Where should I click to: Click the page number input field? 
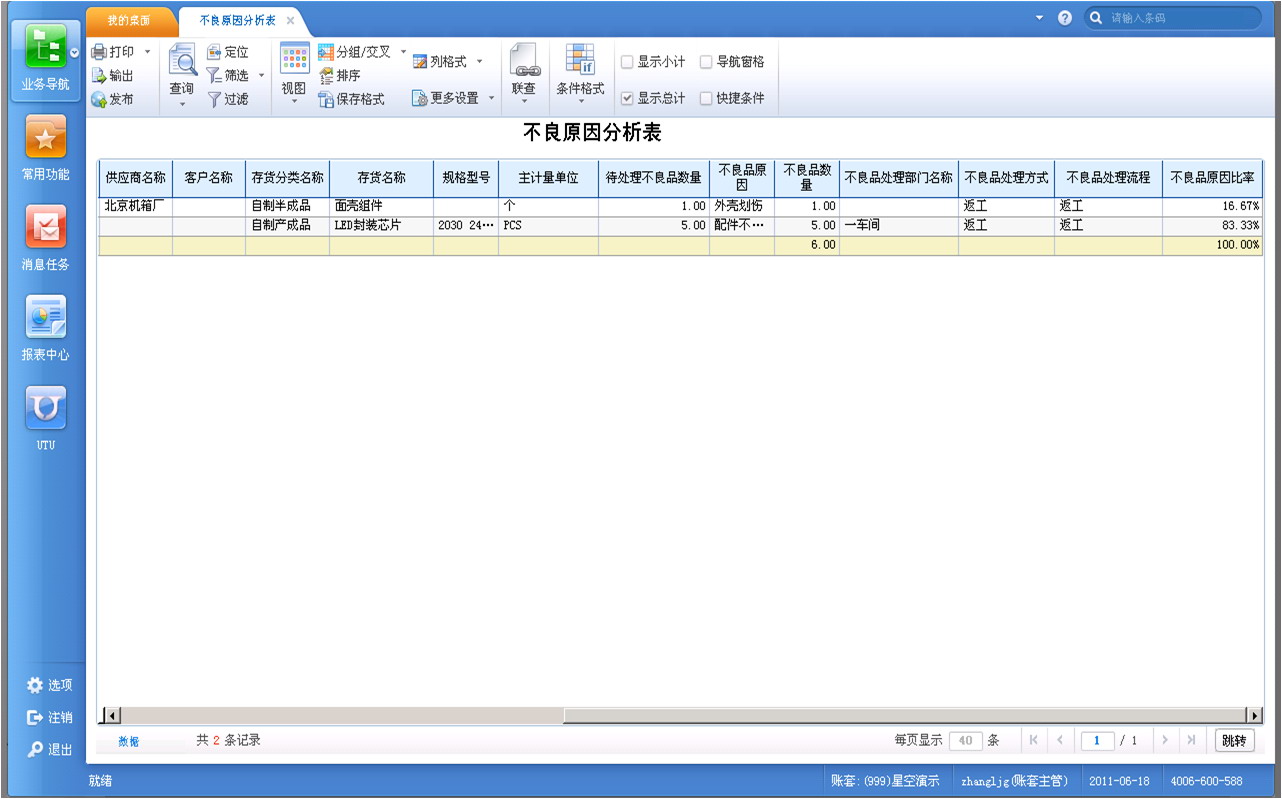1097,740
